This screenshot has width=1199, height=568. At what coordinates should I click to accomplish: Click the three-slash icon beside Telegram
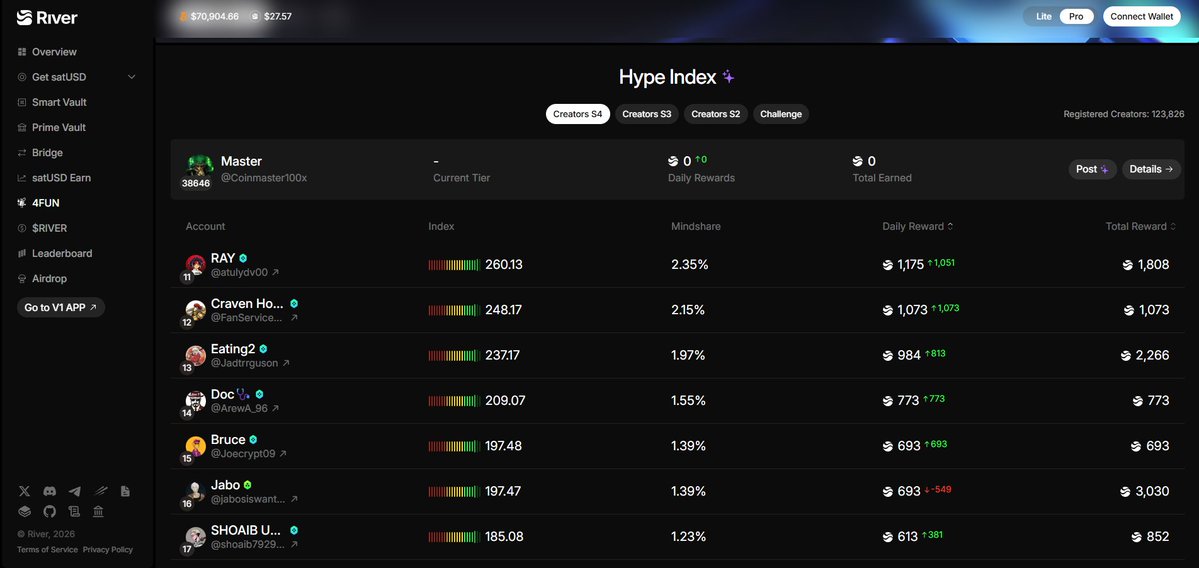100,491
